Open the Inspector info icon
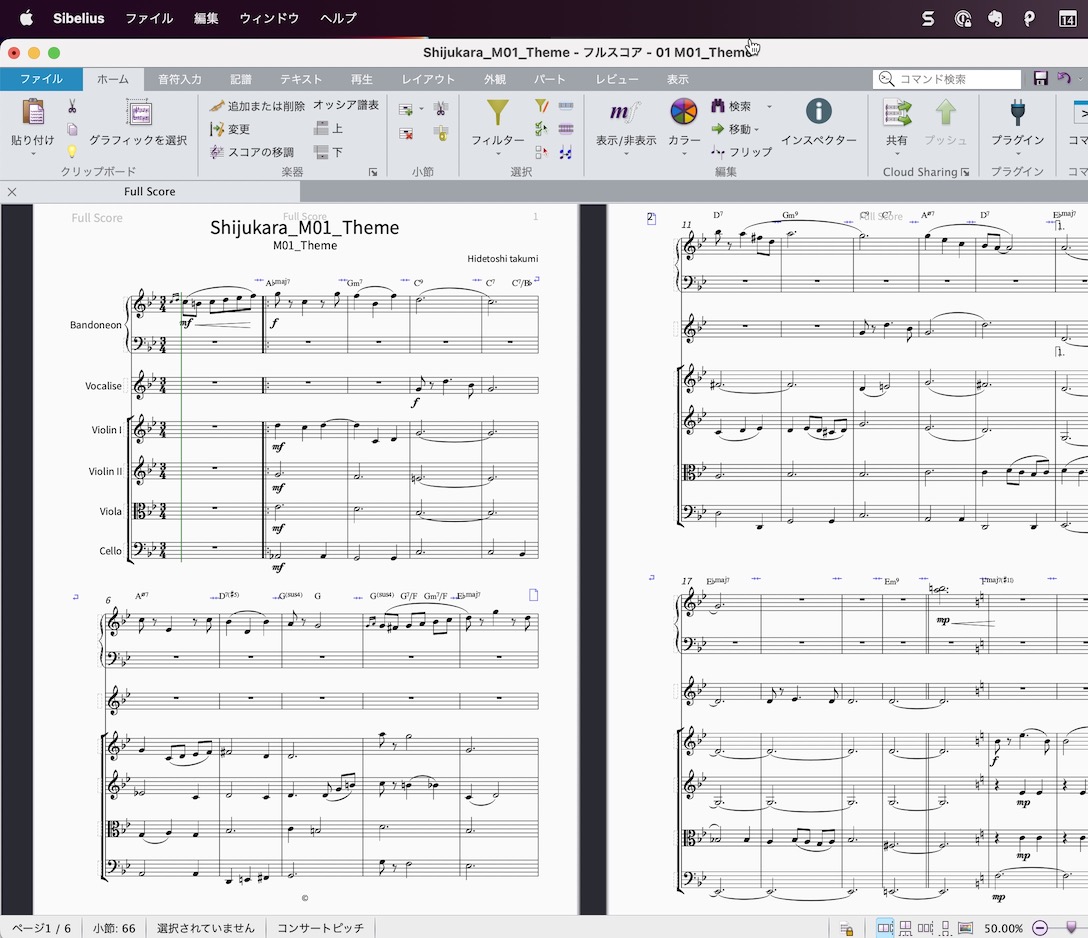1088x938 pixels. click(x=819, y=111)
